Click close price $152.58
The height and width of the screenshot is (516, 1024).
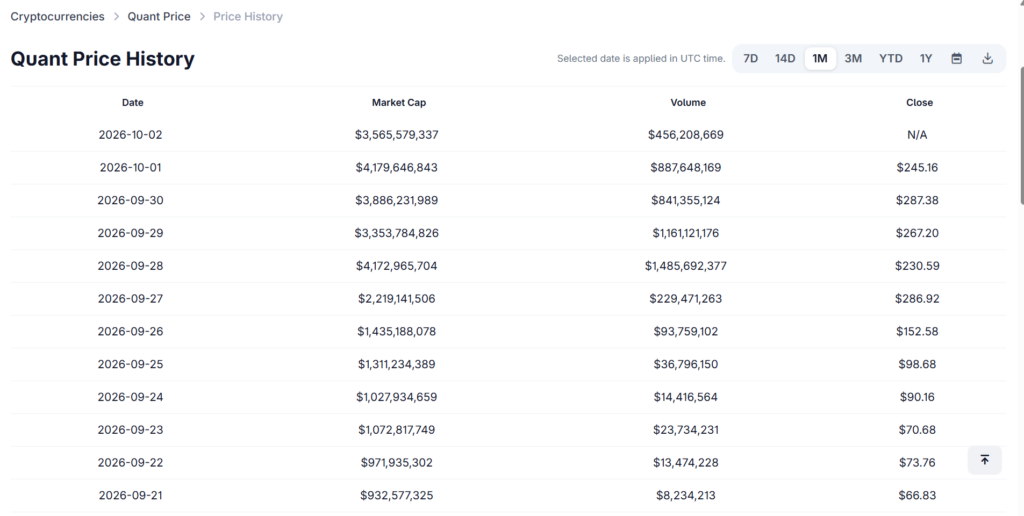[917, 331]
